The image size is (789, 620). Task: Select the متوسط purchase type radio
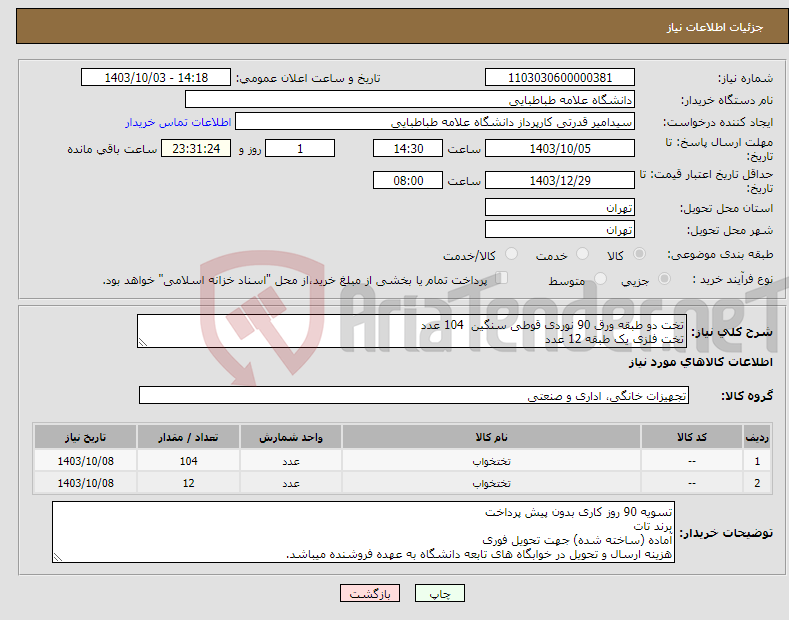[600, 279]
